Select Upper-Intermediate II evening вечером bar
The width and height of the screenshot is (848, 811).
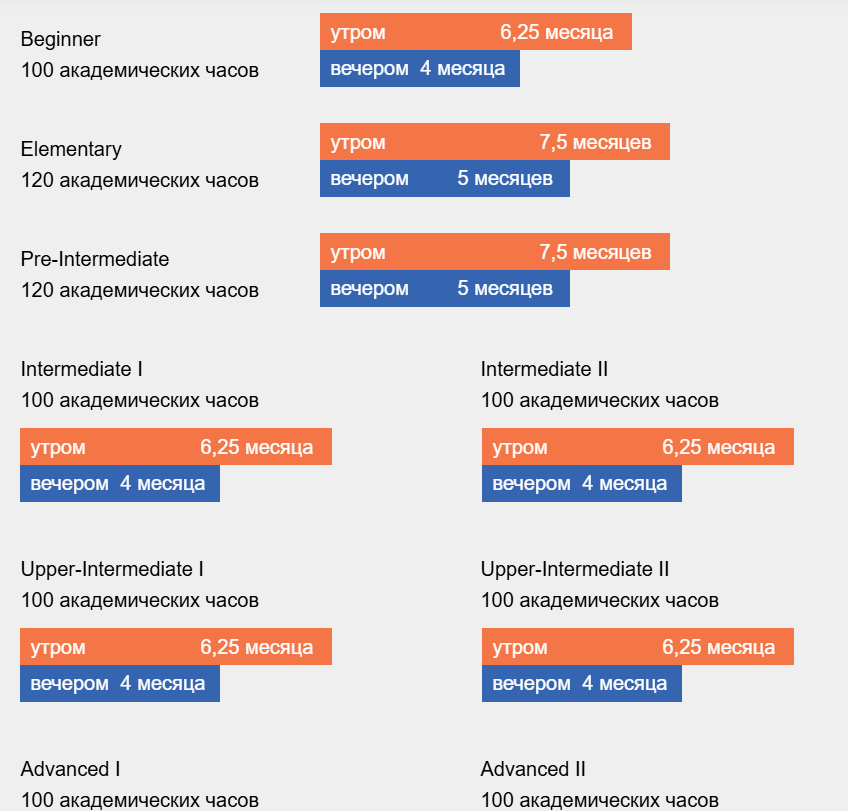coord(581,683)
